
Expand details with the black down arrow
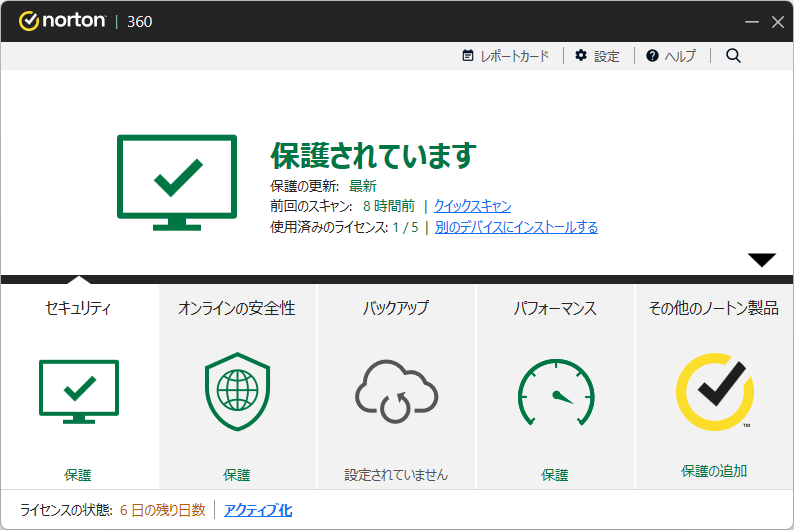click(x=762, y=260)
